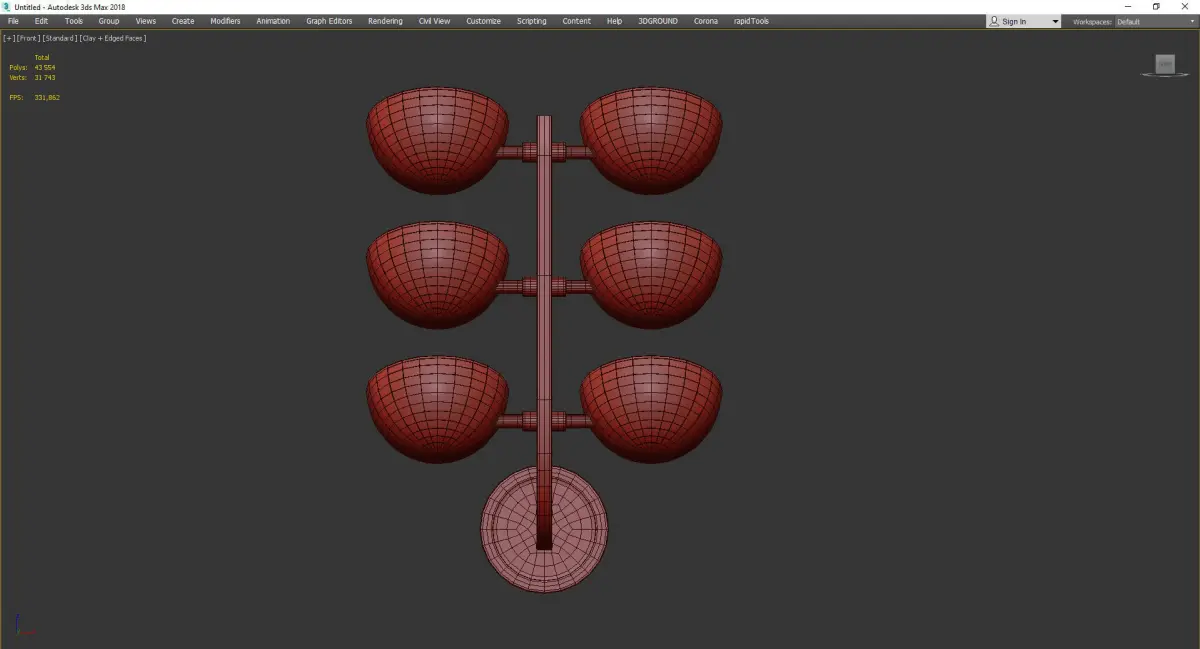Select the middle-right red bowl shade
Image resolution: width=1200 pixels, height=649 pixels.
[x=651, y=275]
